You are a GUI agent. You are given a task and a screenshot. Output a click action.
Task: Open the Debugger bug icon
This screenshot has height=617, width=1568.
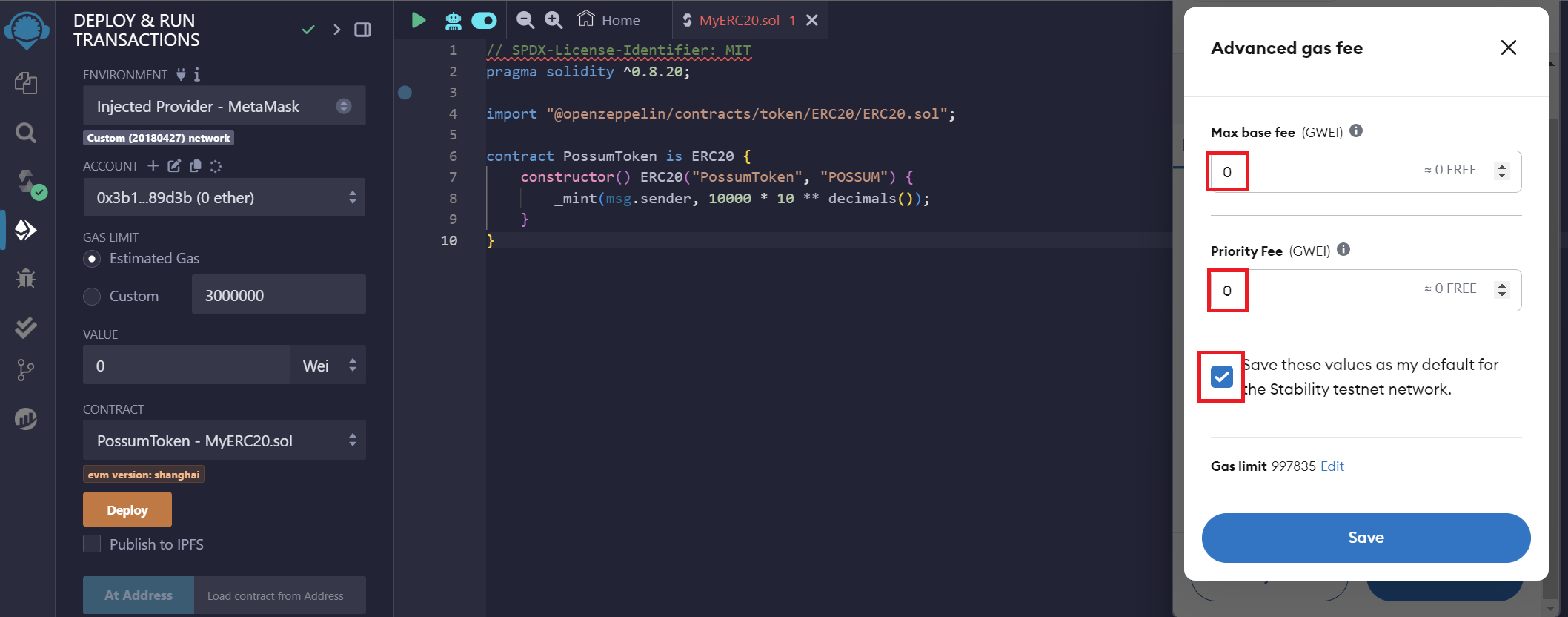pyautogui.click(x=26, y=279)
